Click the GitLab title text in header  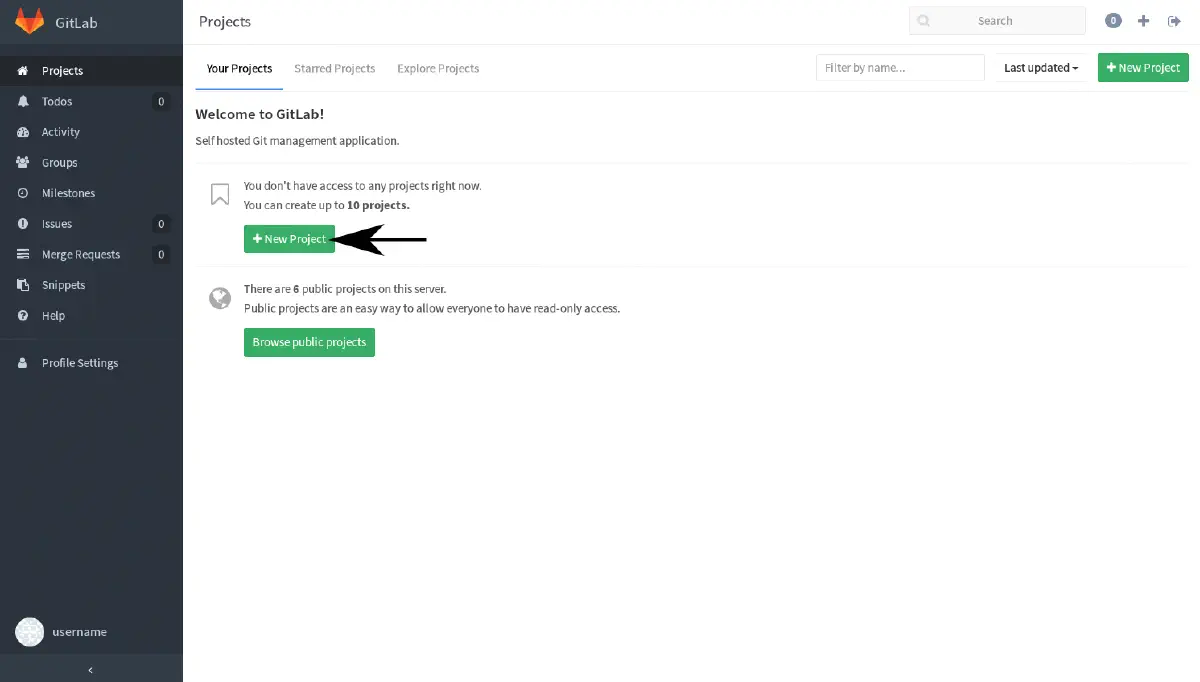[x=76, y=21]
